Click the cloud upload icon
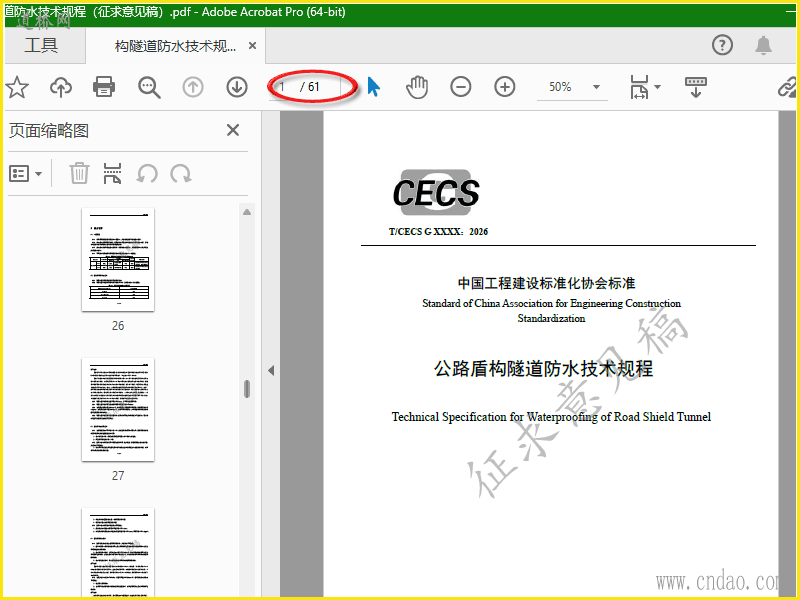 click(61, 87)
